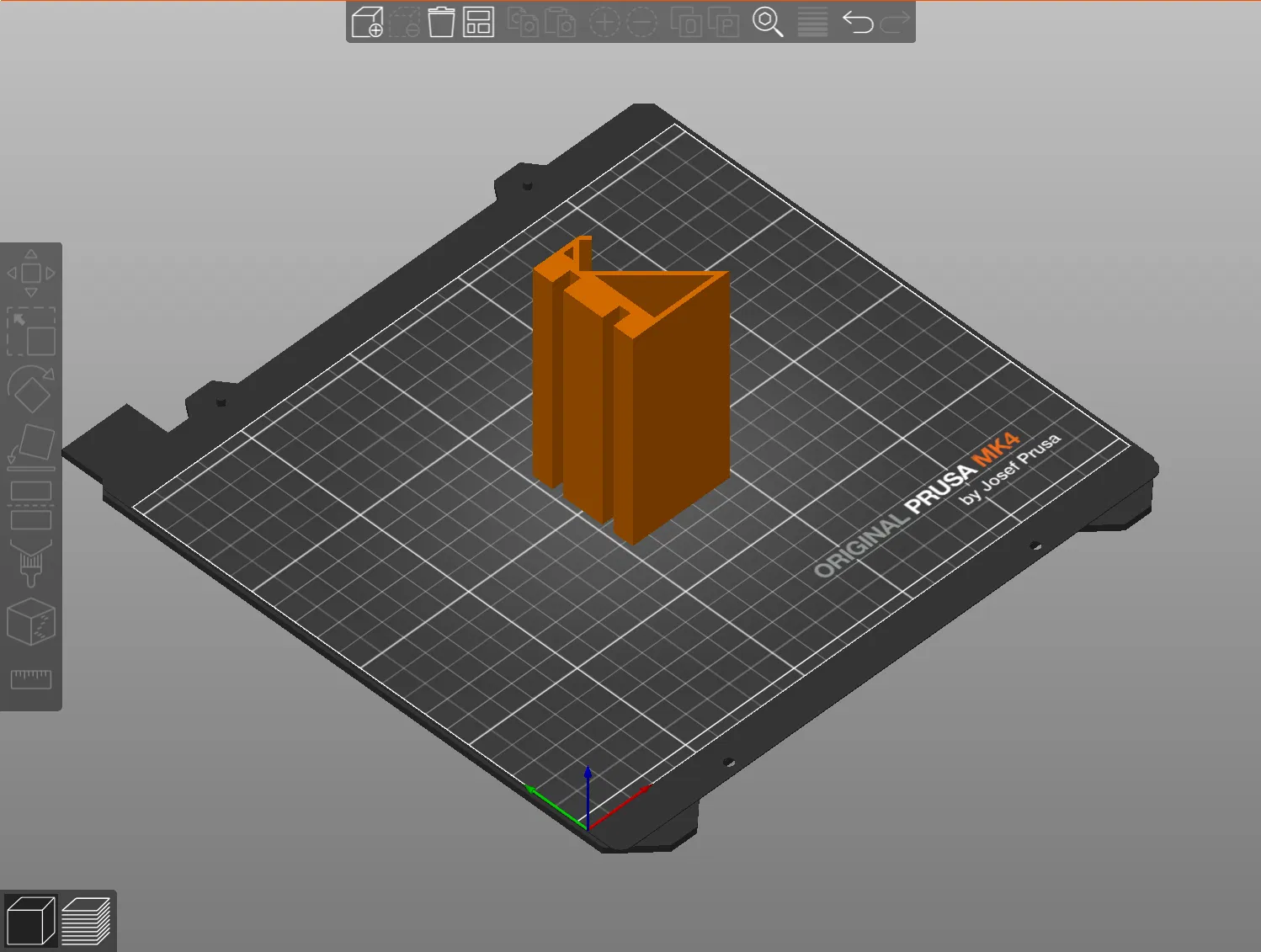Viewport: 1261px width, 952px height.
Task: Activate the Place on face tool
Action: pos(31,447)
